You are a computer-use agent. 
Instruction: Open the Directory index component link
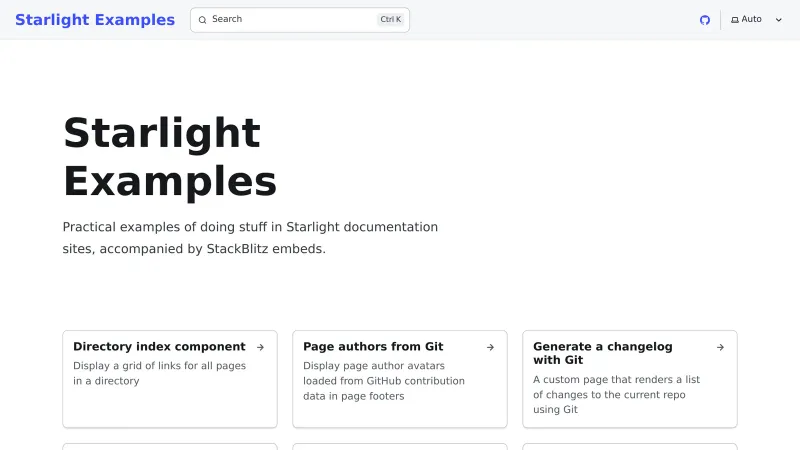(x=159, y=347)
